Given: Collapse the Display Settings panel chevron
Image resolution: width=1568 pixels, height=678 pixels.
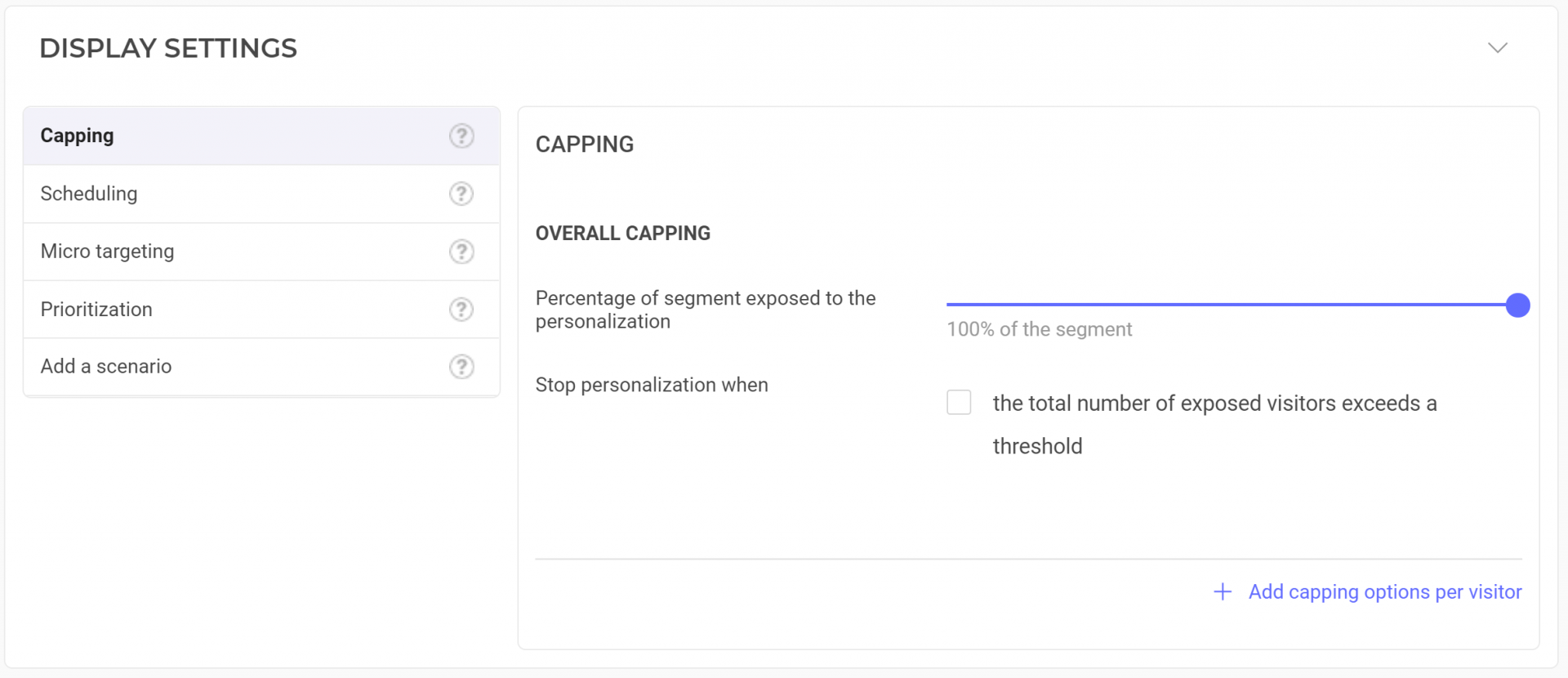Looking at the screenshot, I should click(1497, 48).
